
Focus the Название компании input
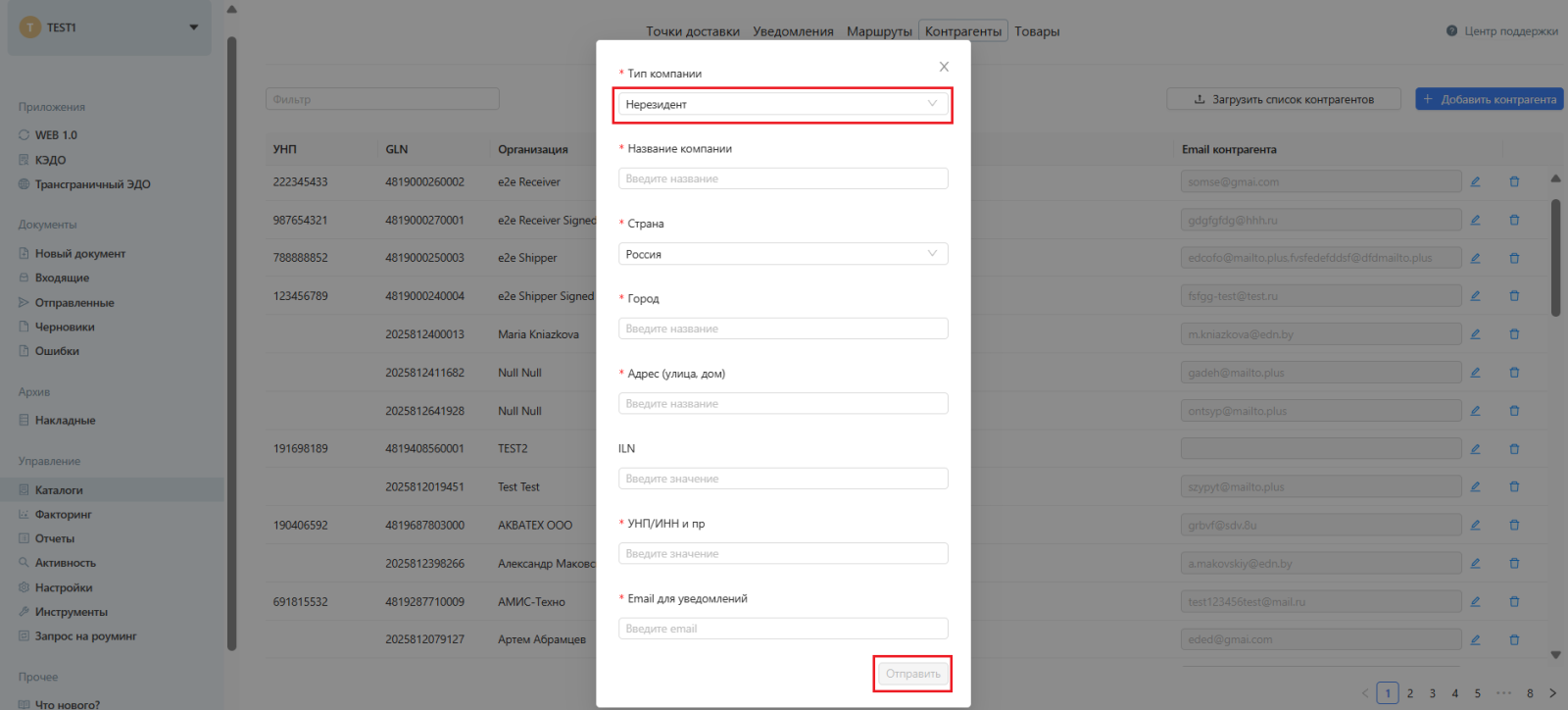(783, 178)
